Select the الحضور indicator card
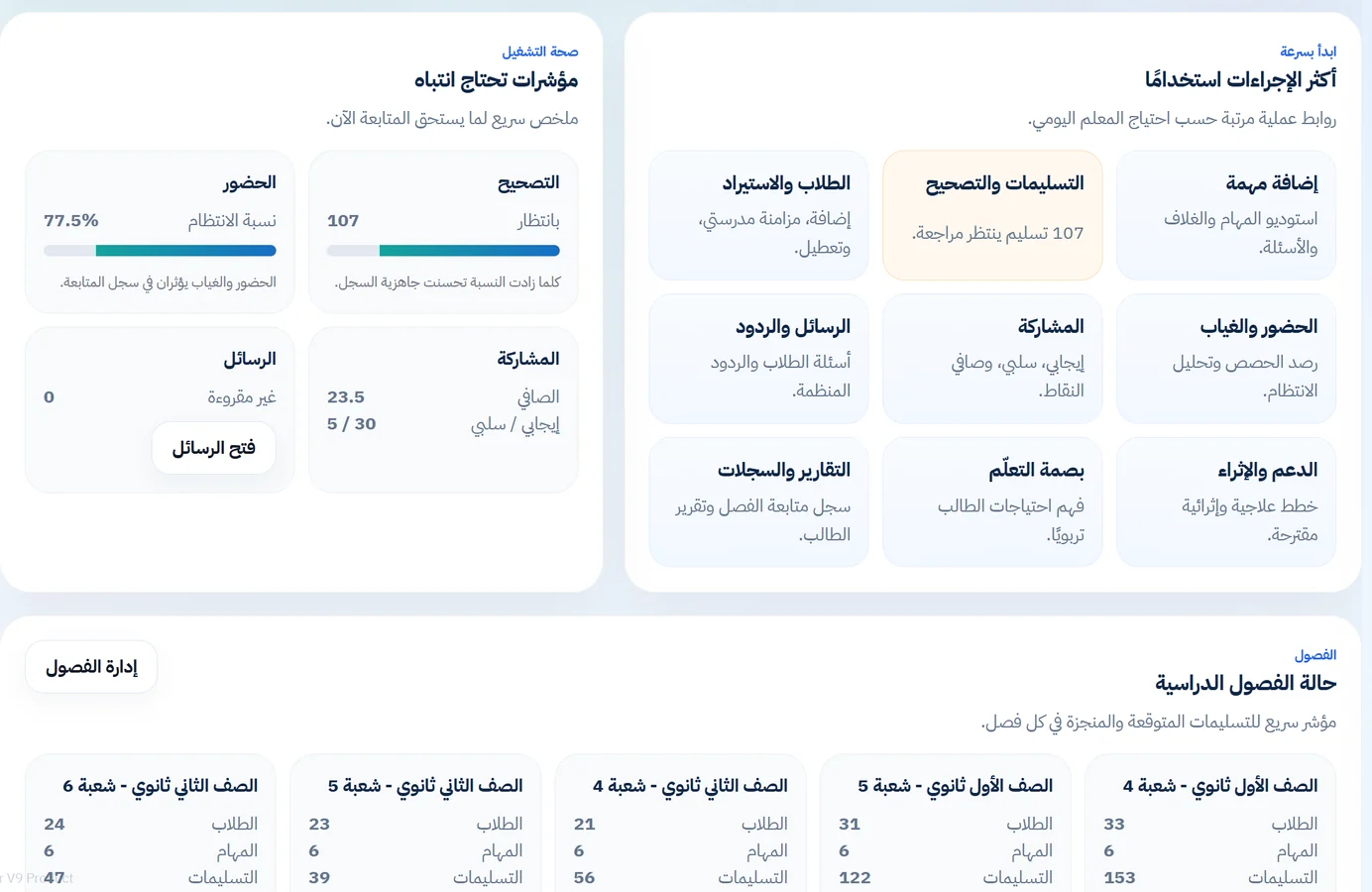1372x892 pixels. click(160, 232)
